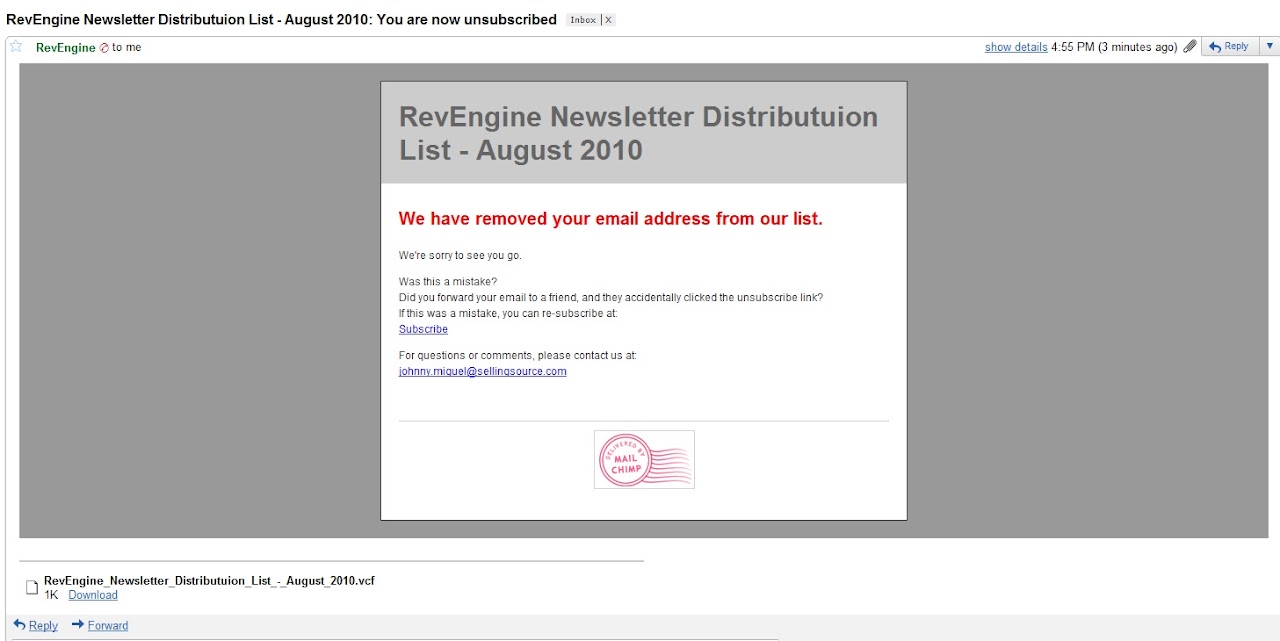
Task: Open the Subscribe link
Action: pos(423,329)
